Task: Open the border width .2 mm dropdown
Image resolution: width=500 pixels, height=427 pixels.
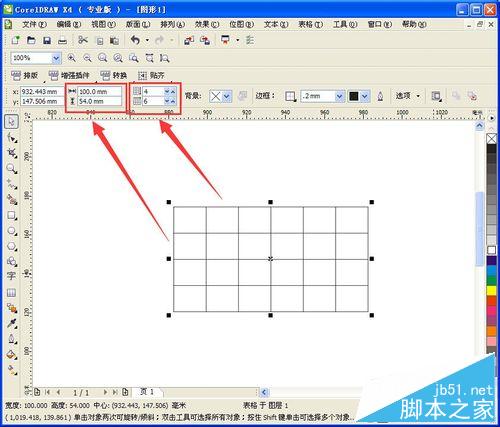Action: point(339,96)
